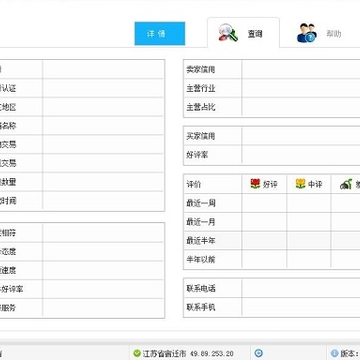Viewport: 360px width, 360px height.
Task: Select the 卖家信用 label
Action: [201, 70]
